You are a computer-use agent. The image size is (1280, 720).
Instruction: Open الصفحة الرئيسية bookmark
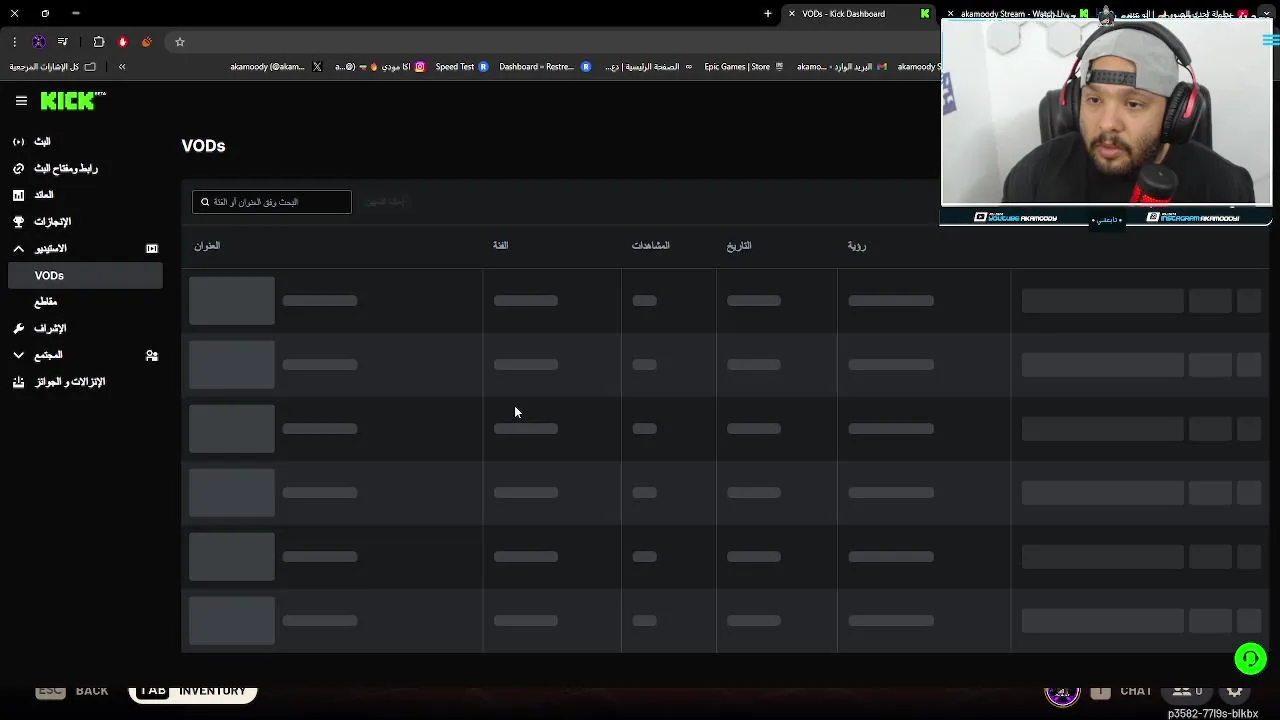[648, 67]
